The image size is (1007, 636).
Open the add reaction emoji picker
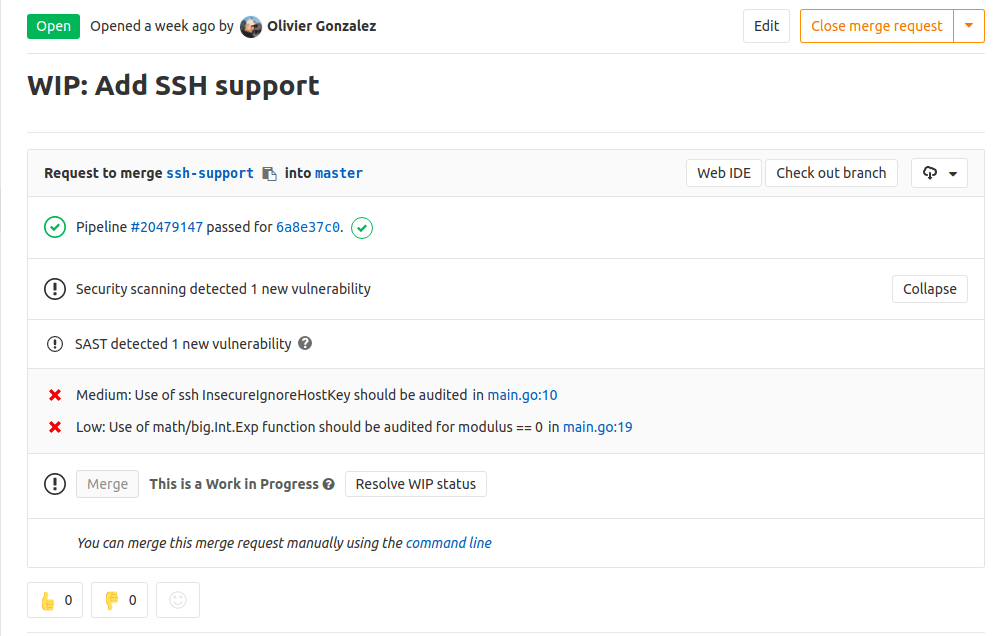click(x=177, y=600)
